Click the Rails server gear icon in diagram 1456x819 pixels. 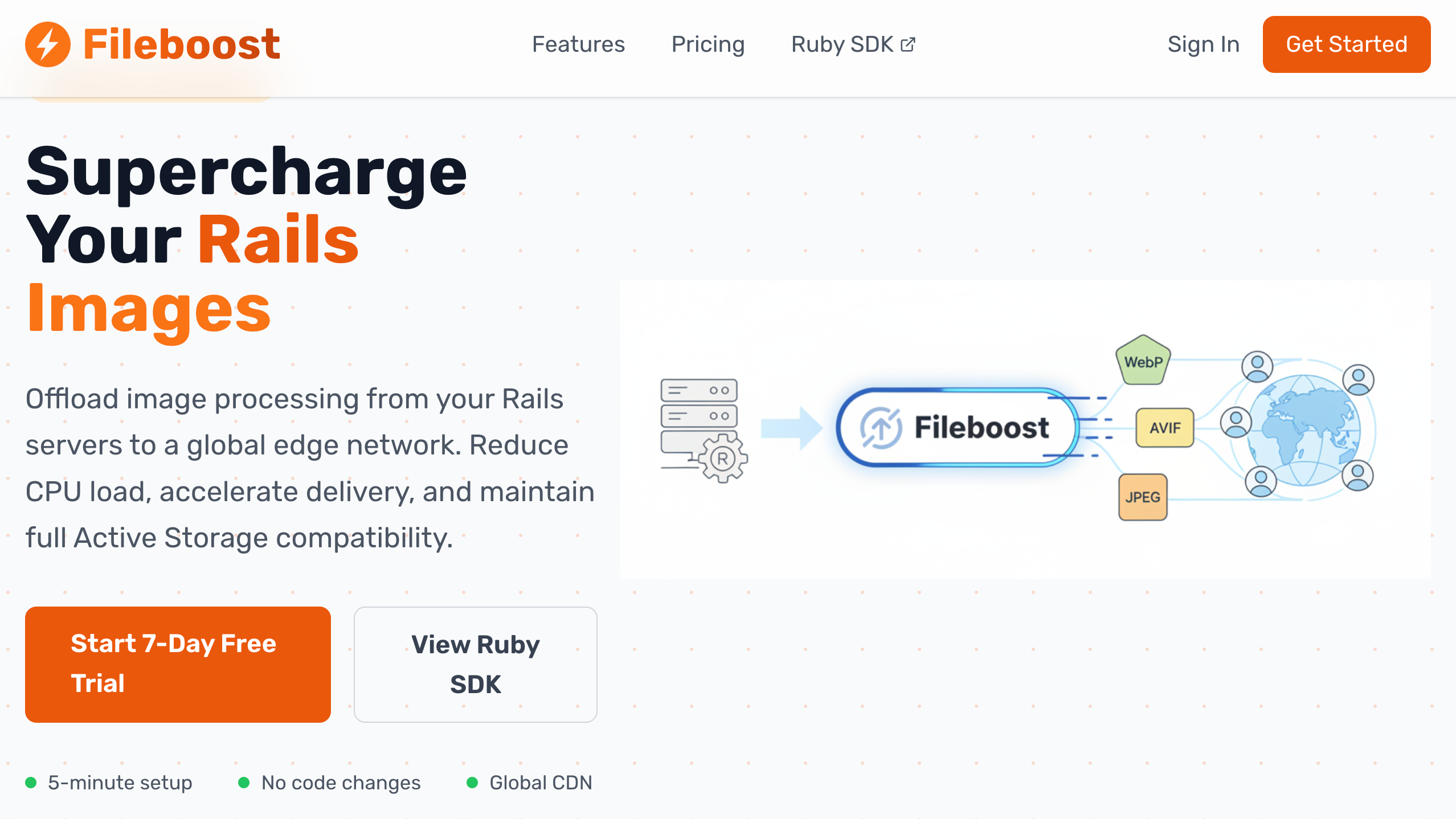(722, 458)
